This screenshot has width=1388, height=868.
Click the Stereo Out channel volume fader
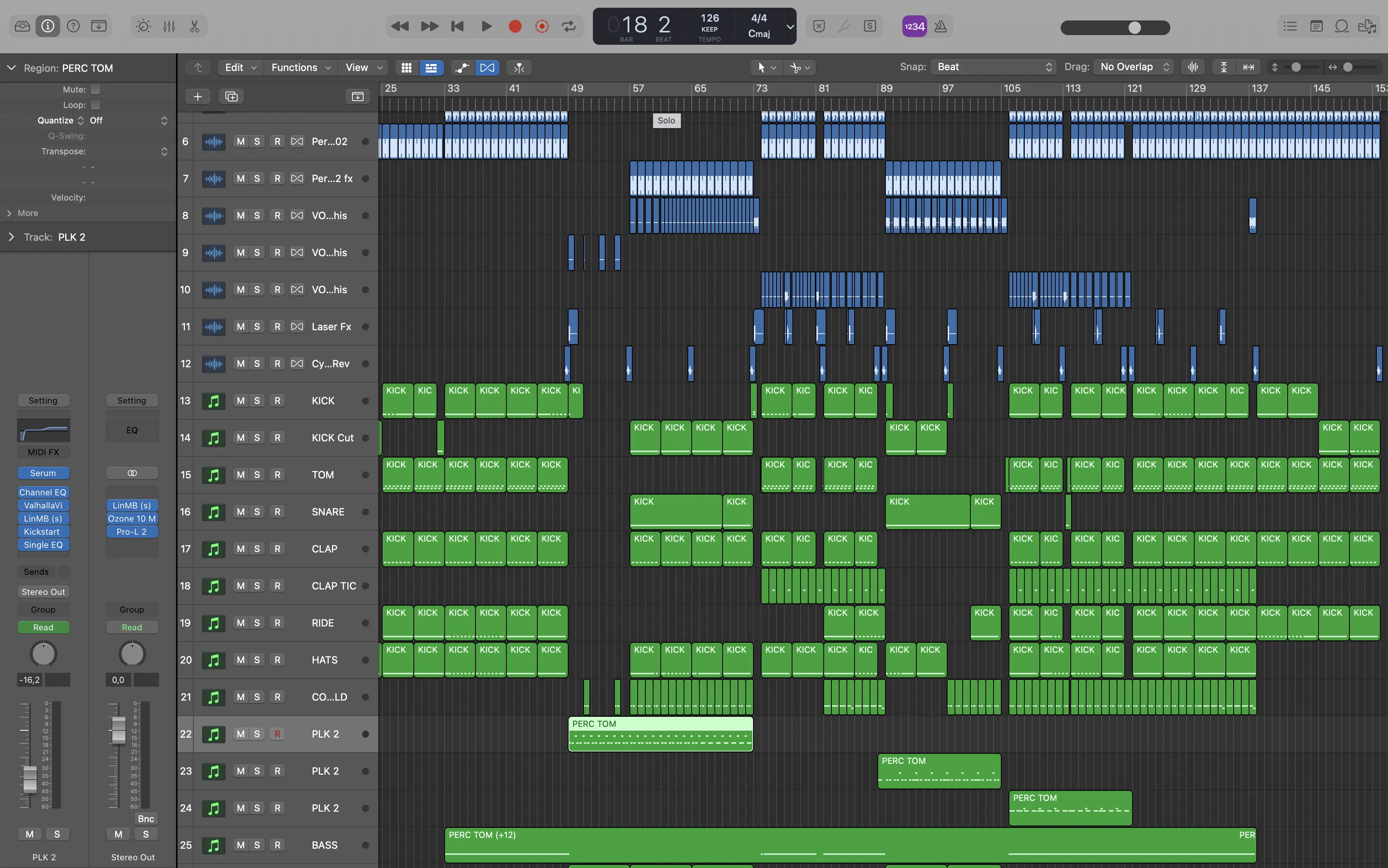[x=118, y=730]
